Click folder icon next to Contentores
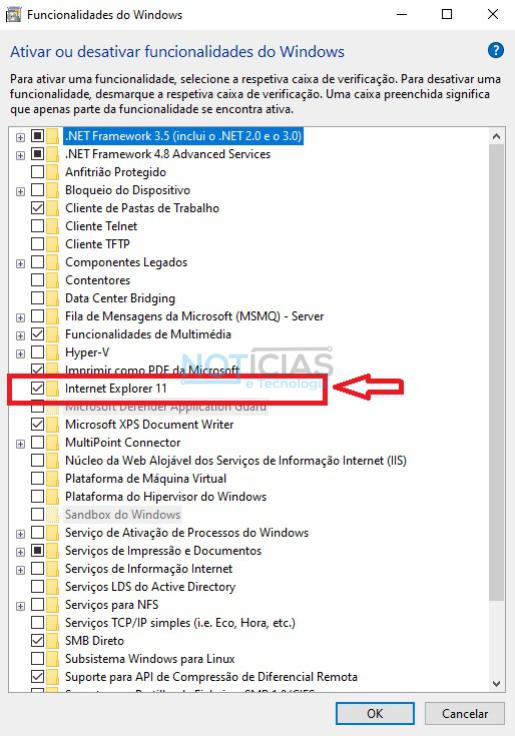This screenshot has width=515, height=736. [x=53, y=280]
